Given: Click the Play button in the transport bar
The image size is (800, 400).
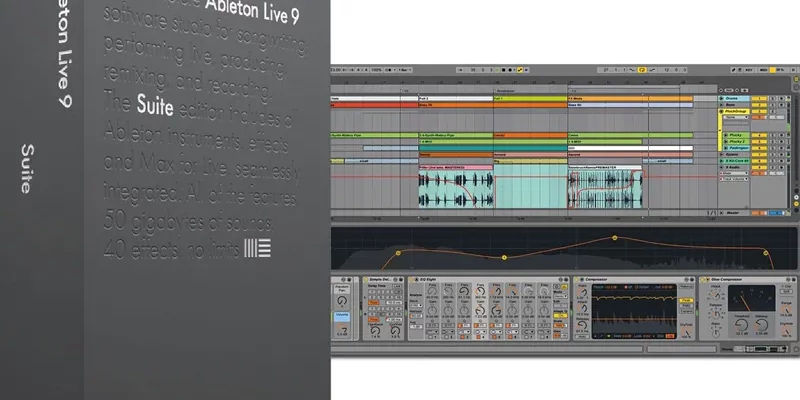Looking at the screenshot, I should pos(497,70).
